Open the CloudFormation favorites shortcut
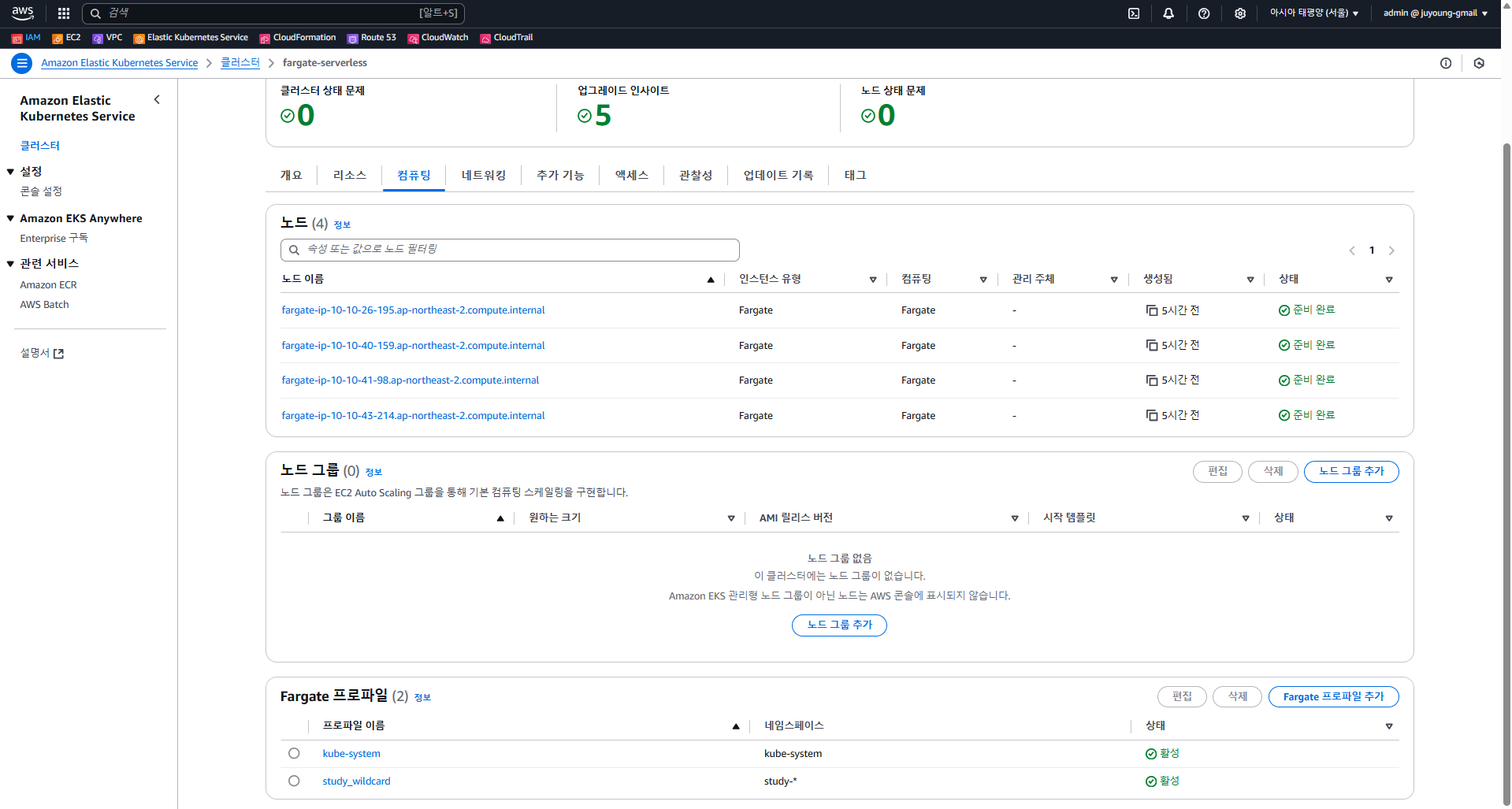Image resolution: width=1512 pixels, height=809 pixels. 298,38
